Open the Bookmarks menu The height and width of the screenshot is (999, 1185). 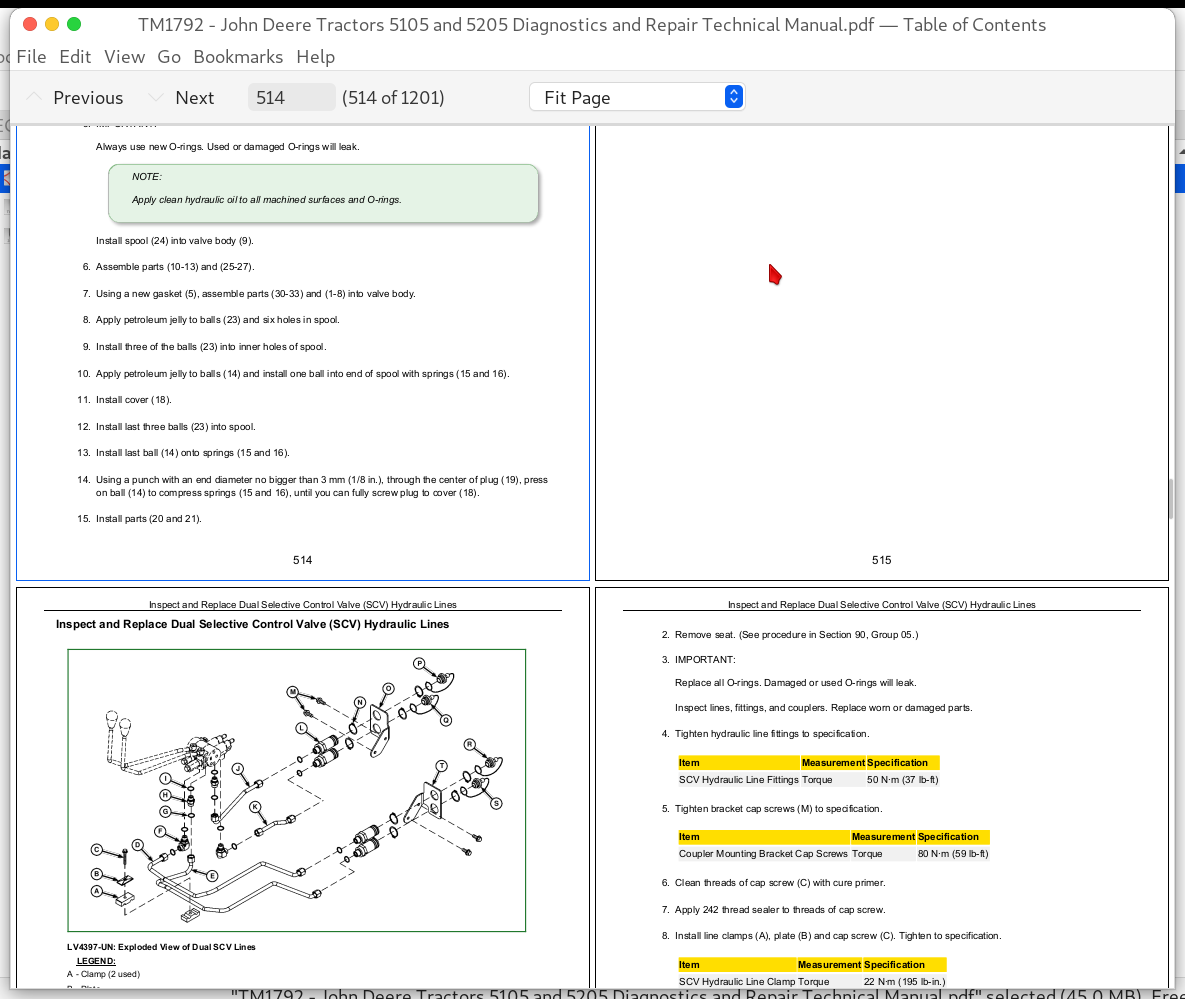[x=238, y=57]
